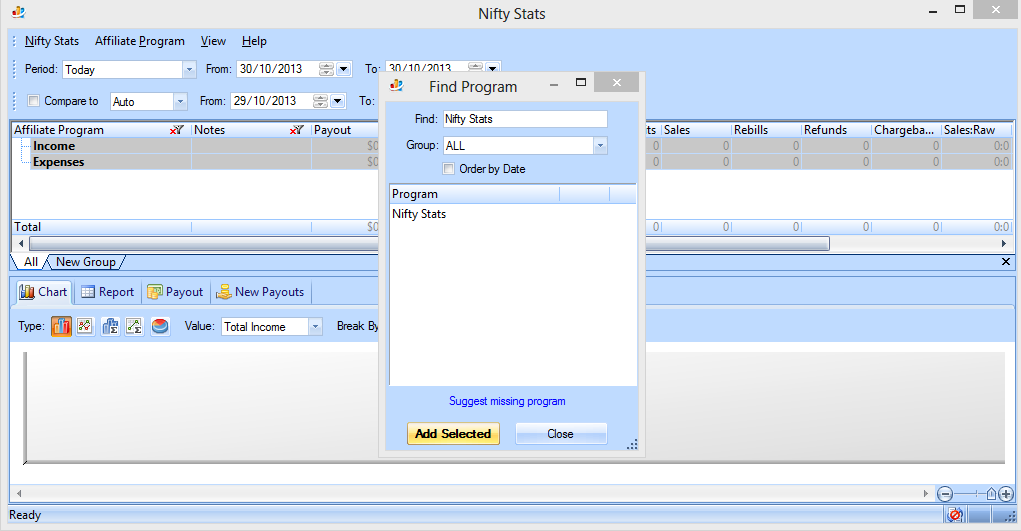Viewport: 1021px width, 531px height.
Task: Click the Add Selected button
Action: (x=453, y=434)
